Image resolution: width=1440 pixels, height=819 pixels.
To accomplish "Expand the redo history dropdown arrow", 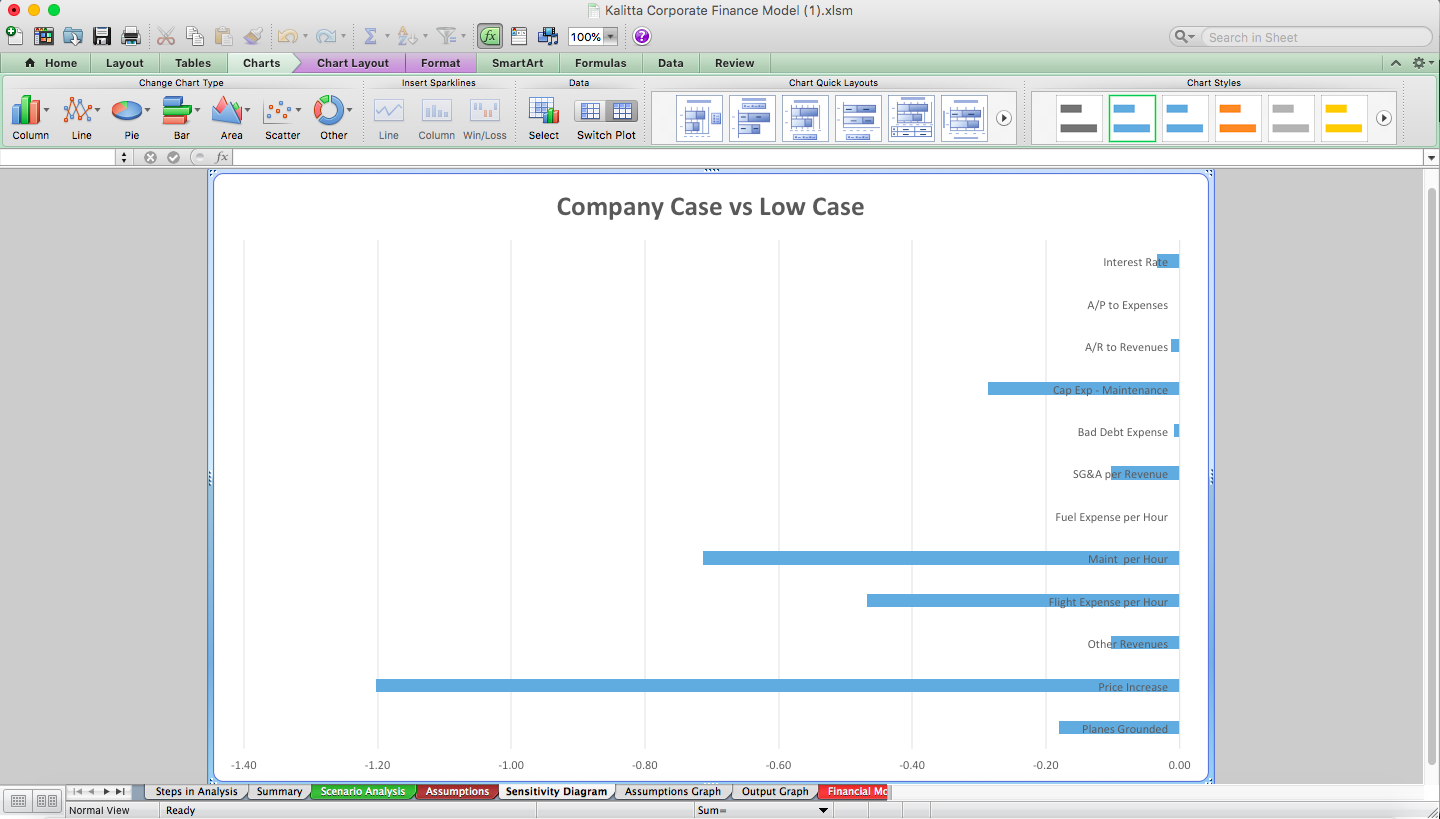I will 343,37.
